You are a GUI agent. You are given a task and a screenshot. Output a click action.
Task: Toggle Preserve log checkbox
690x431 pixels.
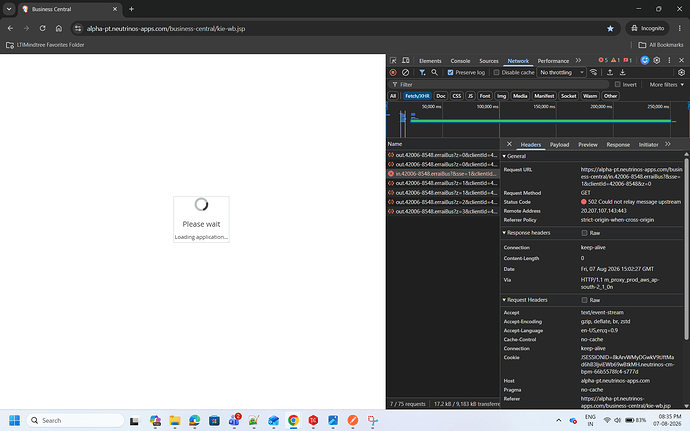coord(450,73)
